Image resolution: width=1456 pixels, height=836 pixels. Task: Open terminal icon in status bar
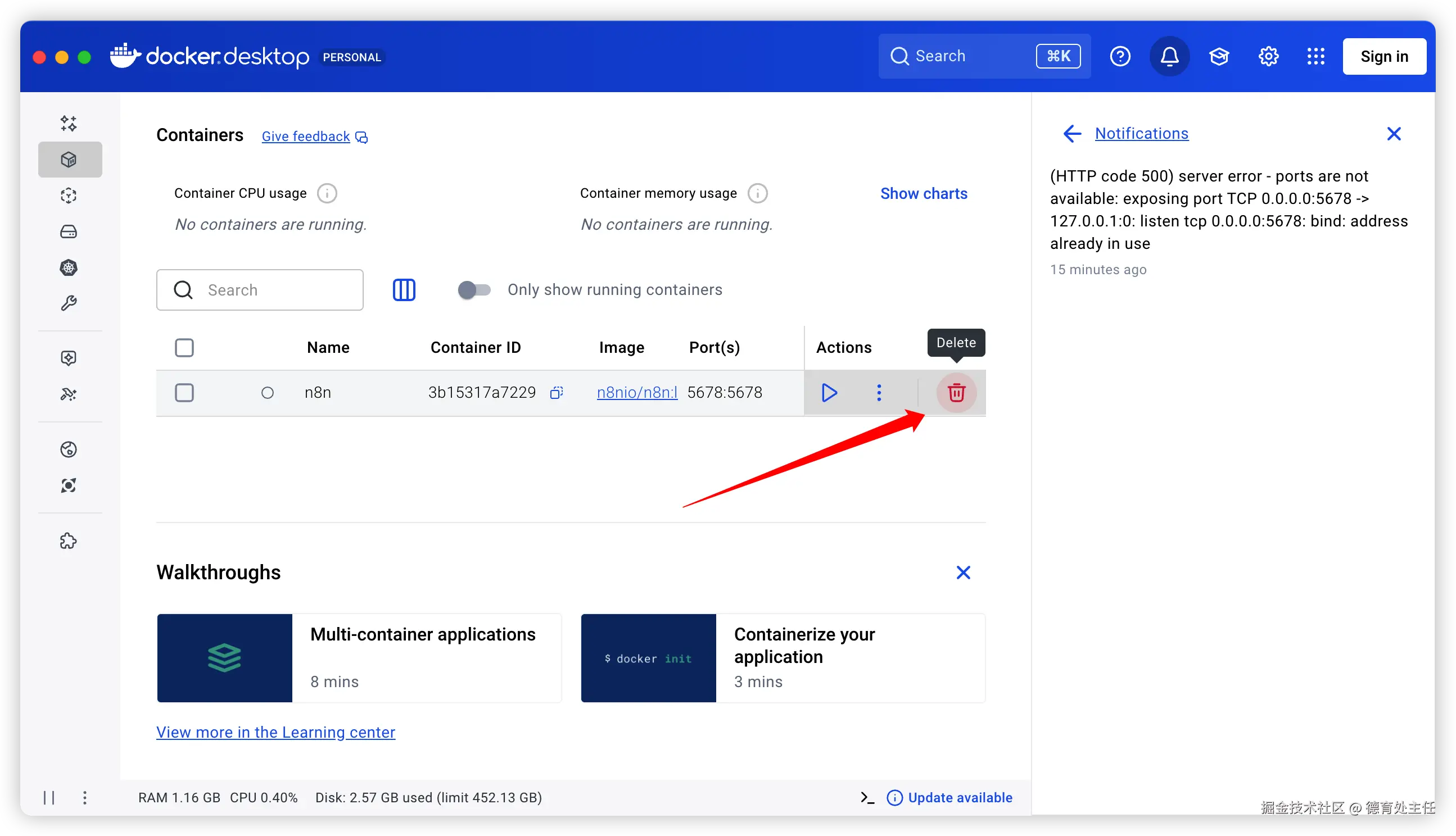pyautogui.click(x=867, y=798)
